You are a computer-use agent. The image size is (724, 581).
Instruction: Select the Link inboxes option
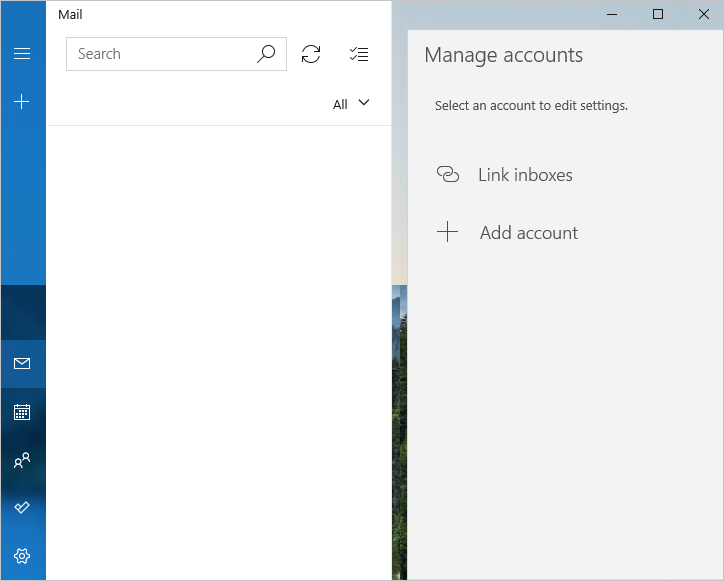coord(525,175)
